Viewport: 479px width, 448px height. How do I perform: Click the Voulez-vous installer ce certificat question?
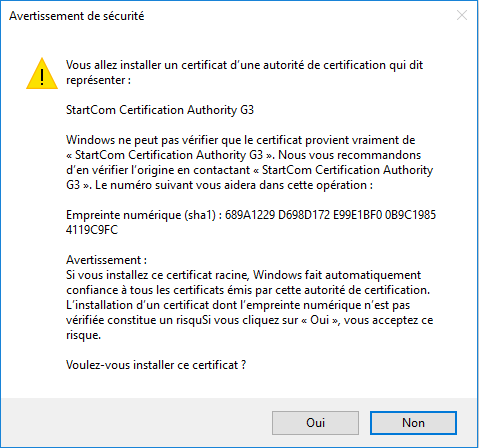click(156, 365)
